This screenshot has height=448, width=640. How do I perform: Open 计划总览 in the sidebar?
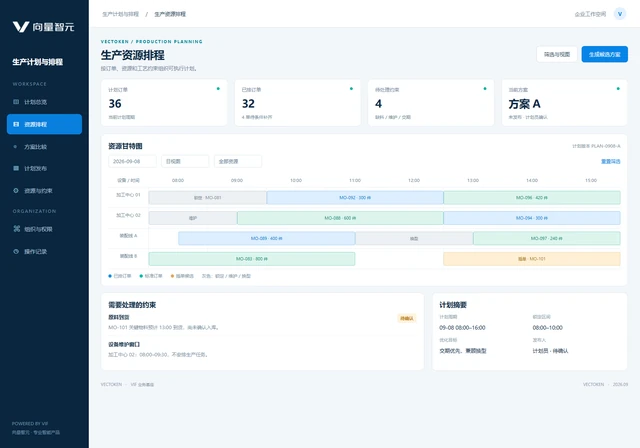44,102
